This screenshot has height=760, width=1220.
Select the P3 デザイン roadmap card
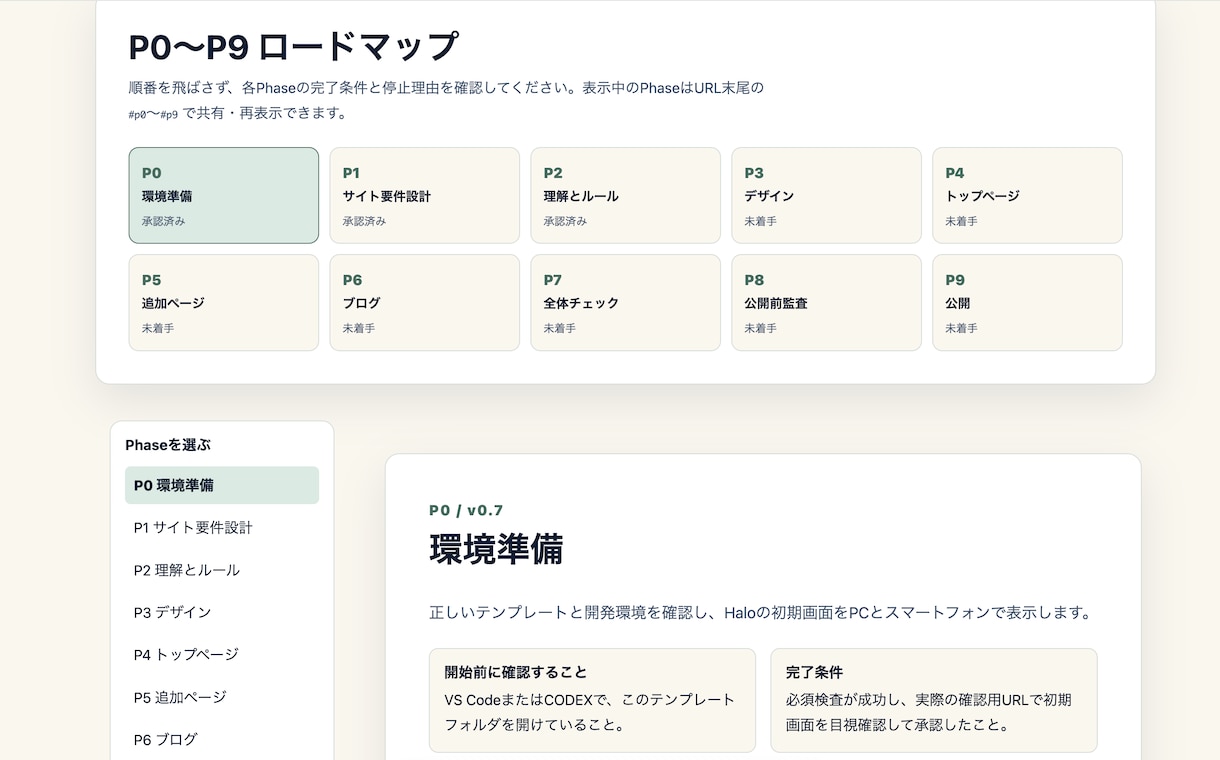(x=827, y=195)
